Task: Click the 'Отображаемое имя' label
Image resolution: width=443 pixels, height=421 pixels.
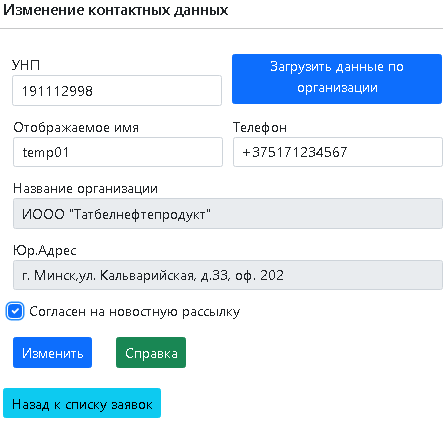Action: click(76, 127)
